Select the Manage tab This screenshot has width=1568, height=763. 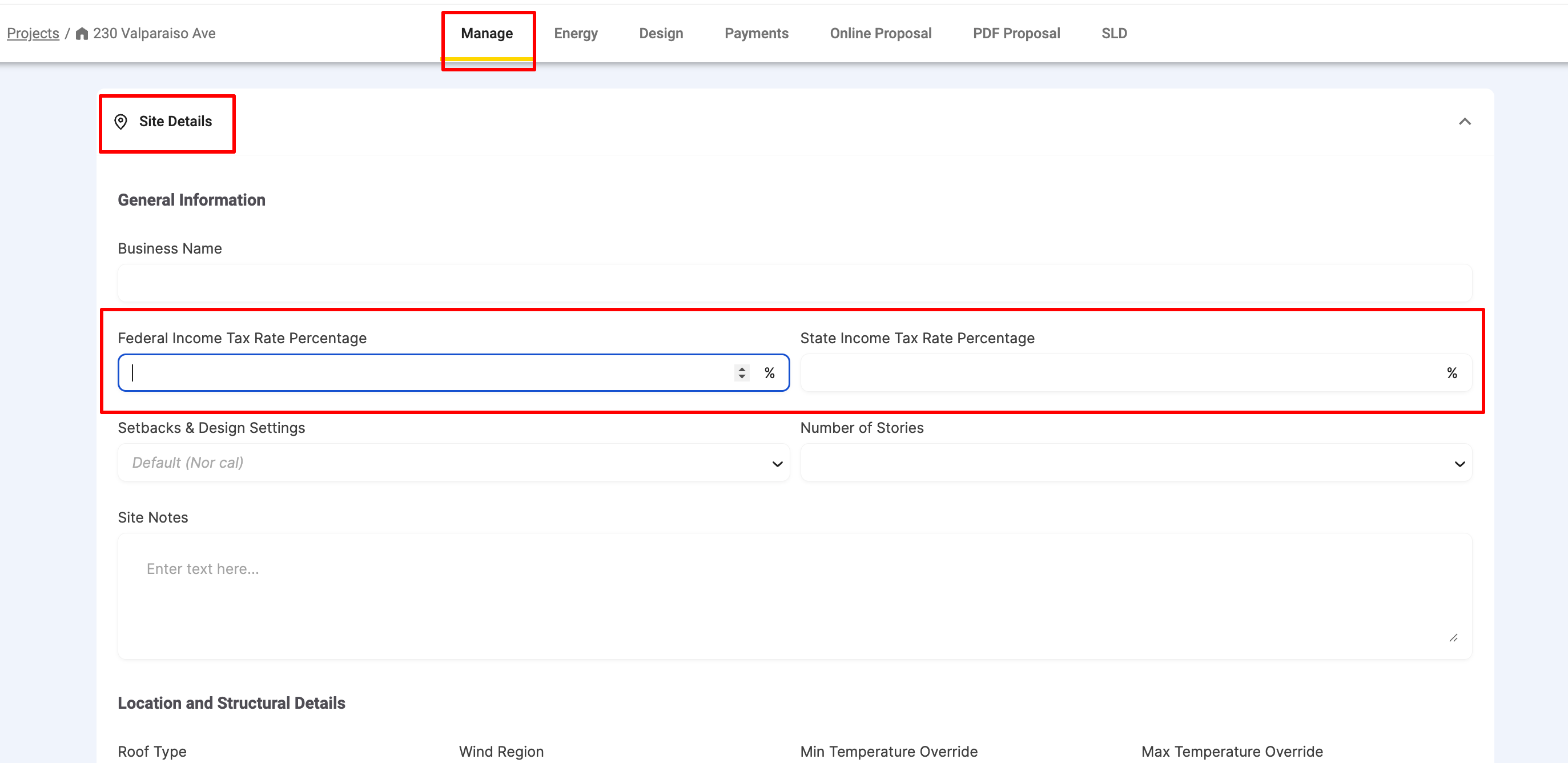pyautogui.click(x=487, y=34)
